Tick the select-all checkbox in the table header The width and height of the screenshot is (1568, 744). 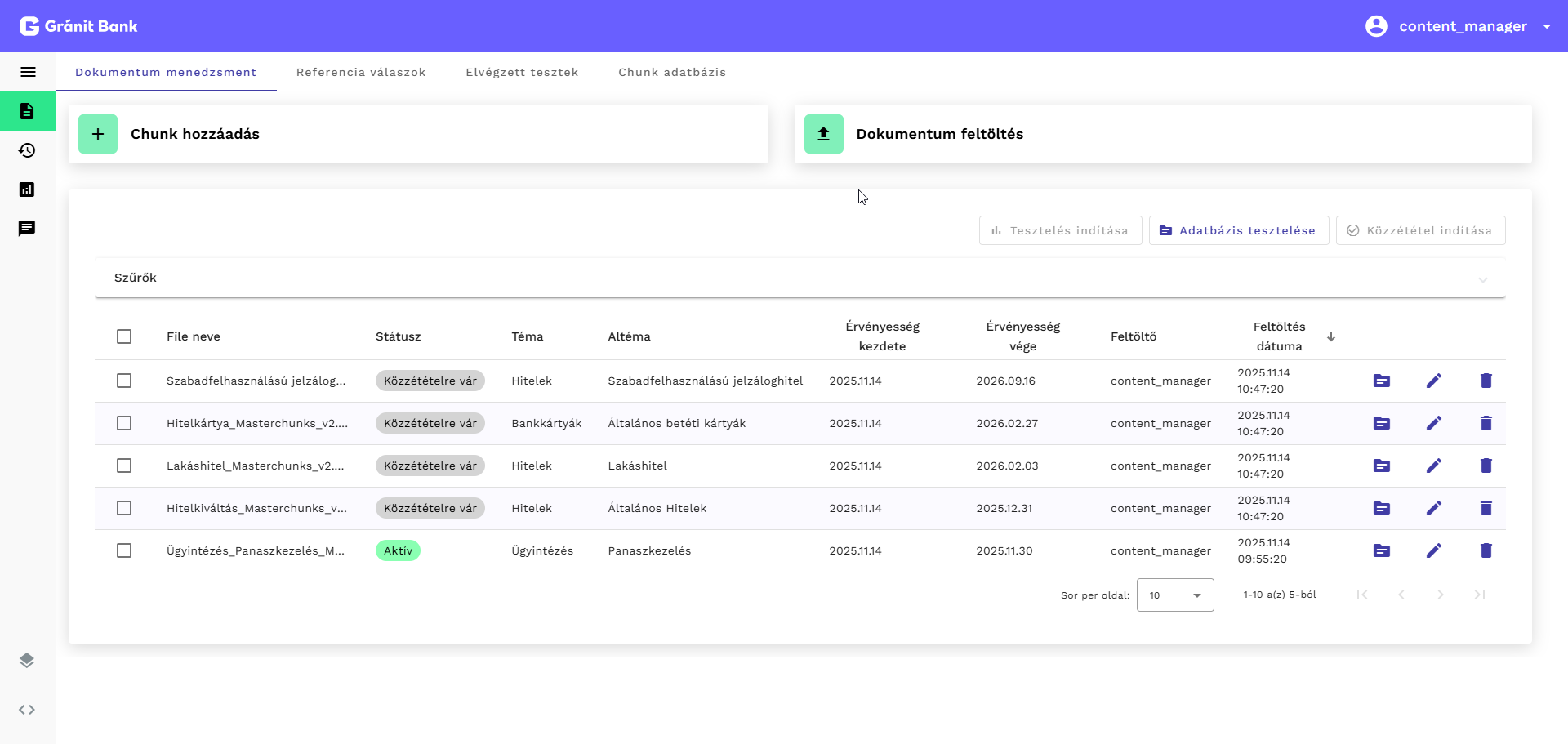tap(124, 336)
